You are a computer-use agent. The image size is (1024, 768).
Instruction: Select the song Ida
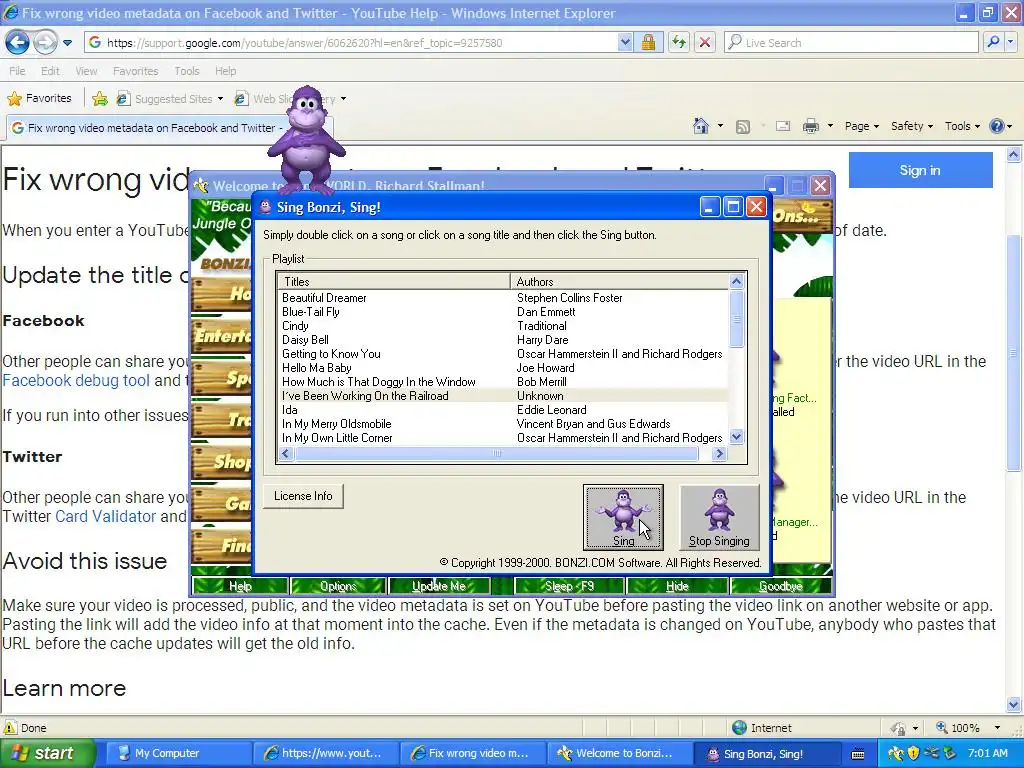pos(289,410)
